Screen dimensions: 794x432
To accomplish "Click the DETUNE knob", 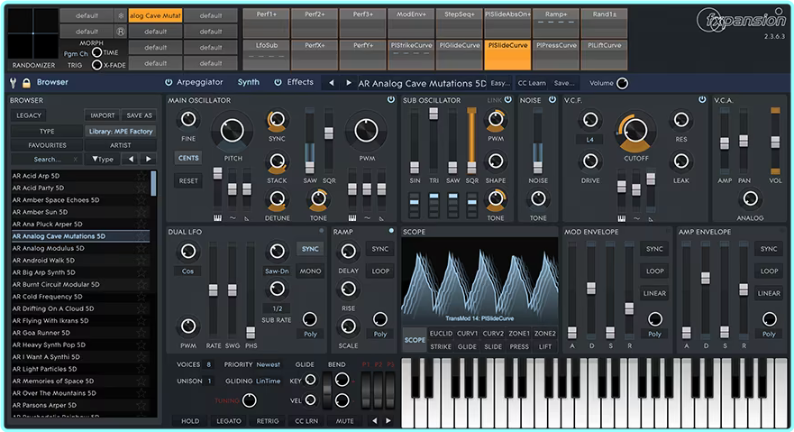I will click(276, 200).
